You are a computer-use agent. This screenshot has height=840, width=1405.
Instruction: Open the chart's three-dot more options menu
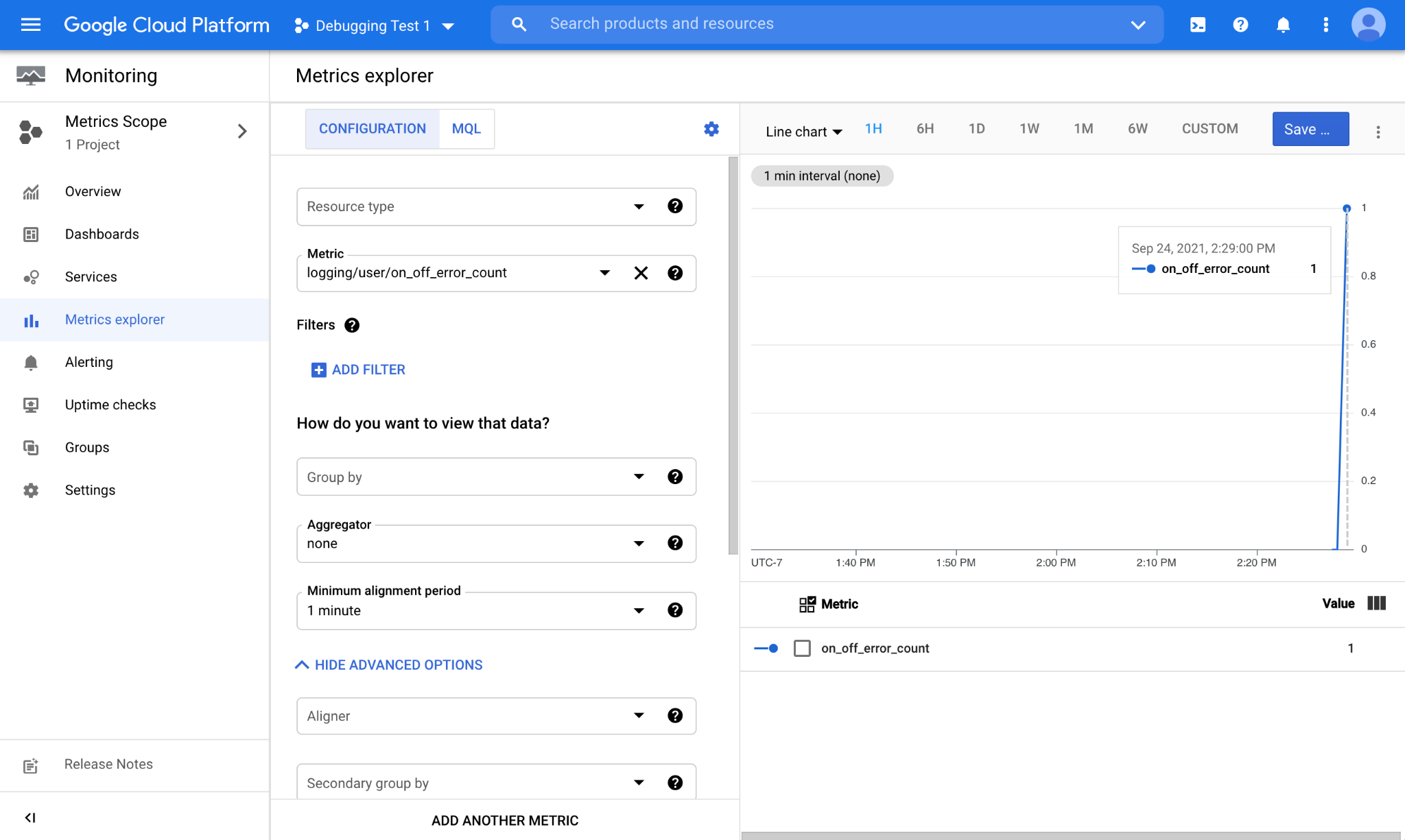[1378, 132]
